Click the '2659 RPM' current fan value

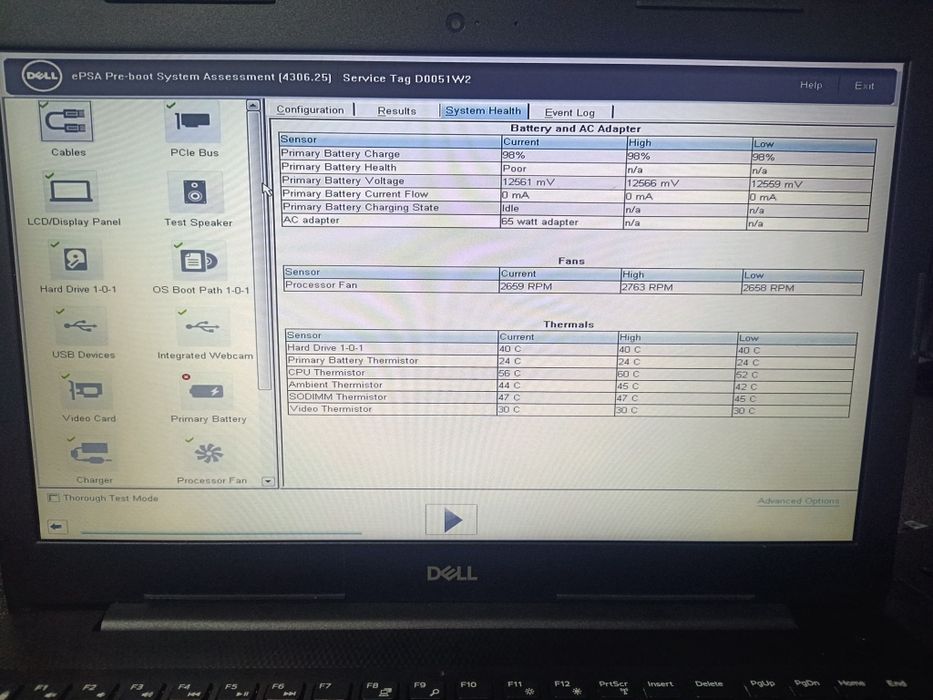click(526, 286)
